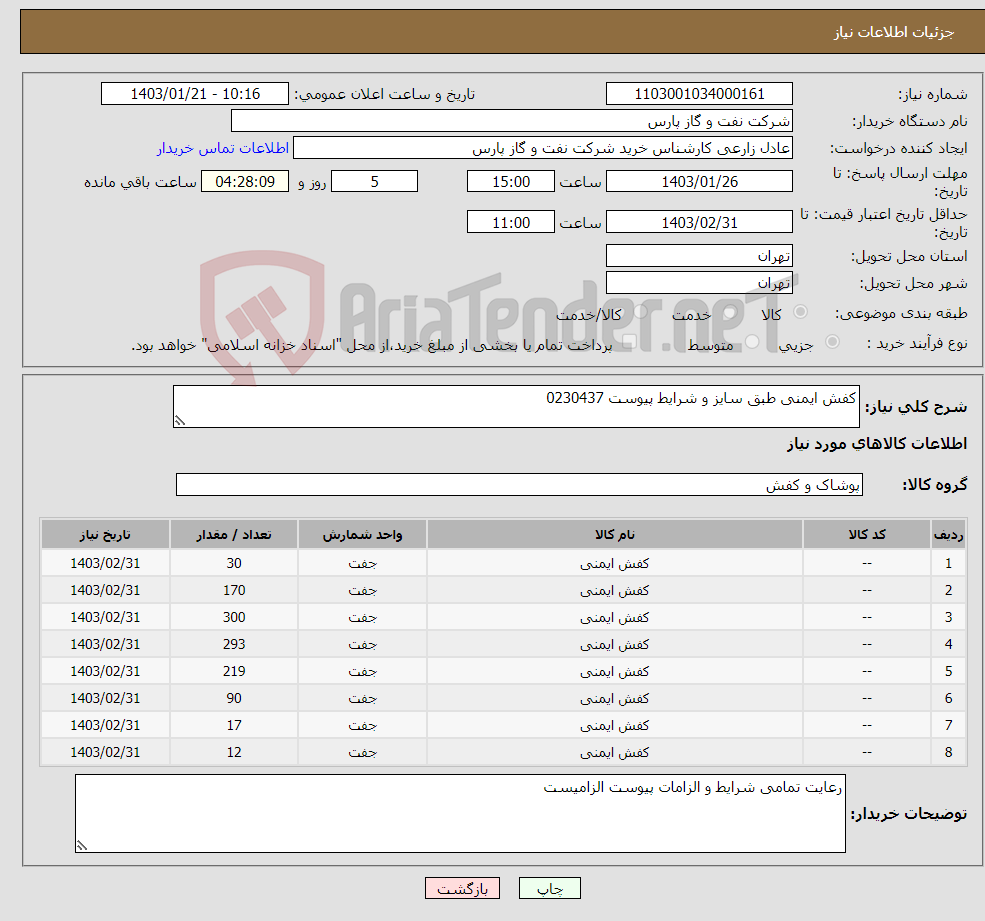Click the announcement date field 1403/01/21 - 10:16

(x=195, y=94)
